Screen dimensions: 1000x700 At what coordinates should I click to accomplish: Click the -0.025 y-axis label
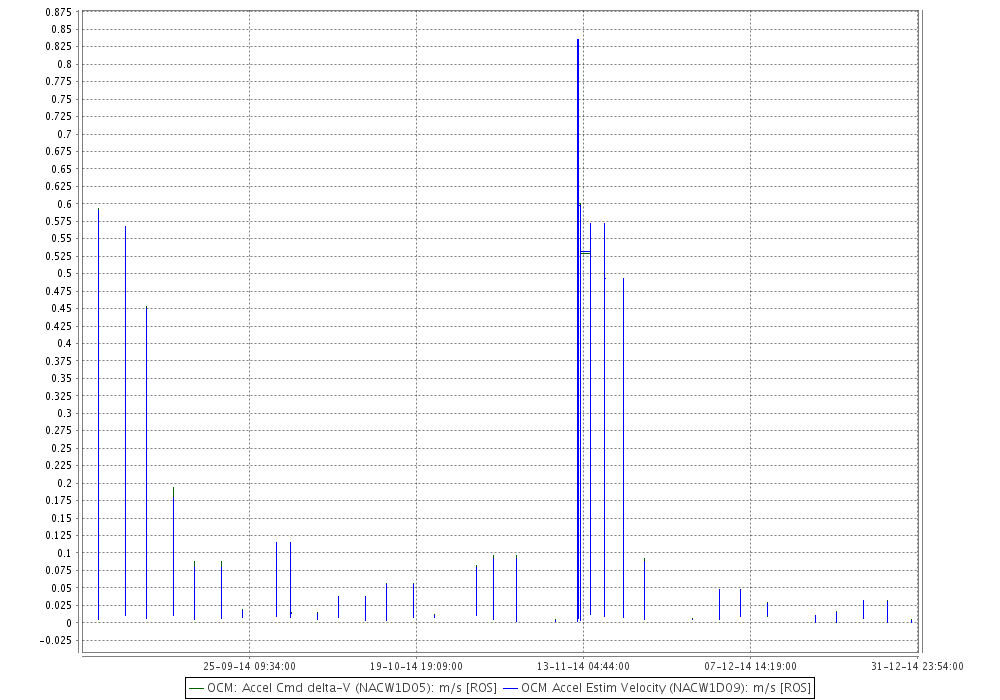pyautogui.click(x=56, y=640)
